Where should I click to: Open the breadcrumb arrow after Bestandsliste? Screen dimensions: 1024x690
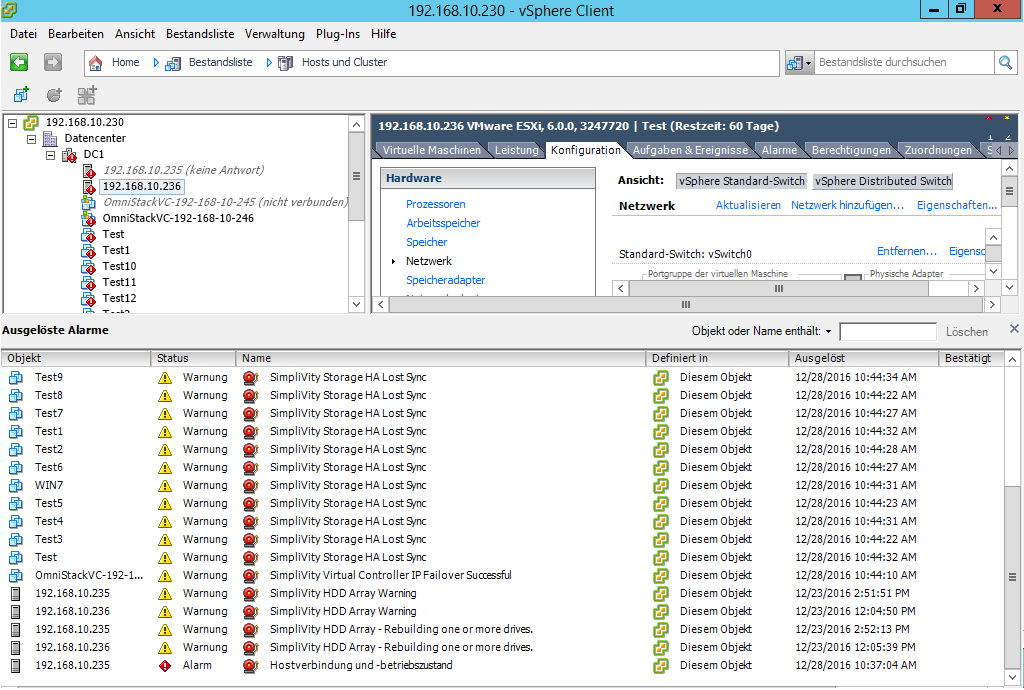tap(269, 63)
